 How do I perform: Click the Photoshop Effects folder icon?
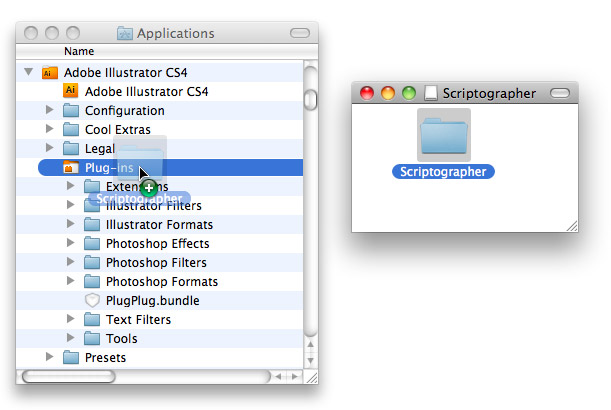click(x=92, y=244)
